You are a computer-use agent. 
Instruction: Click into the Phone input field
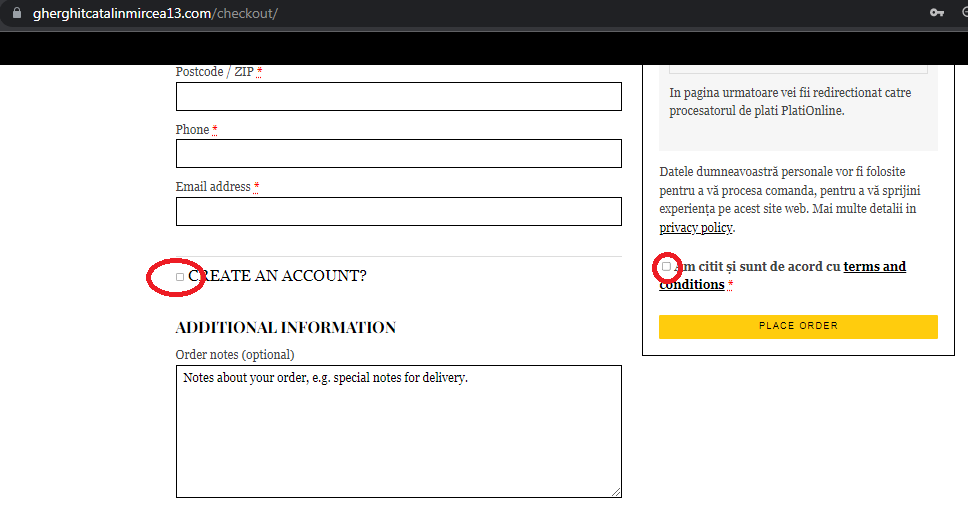(398, 154)
